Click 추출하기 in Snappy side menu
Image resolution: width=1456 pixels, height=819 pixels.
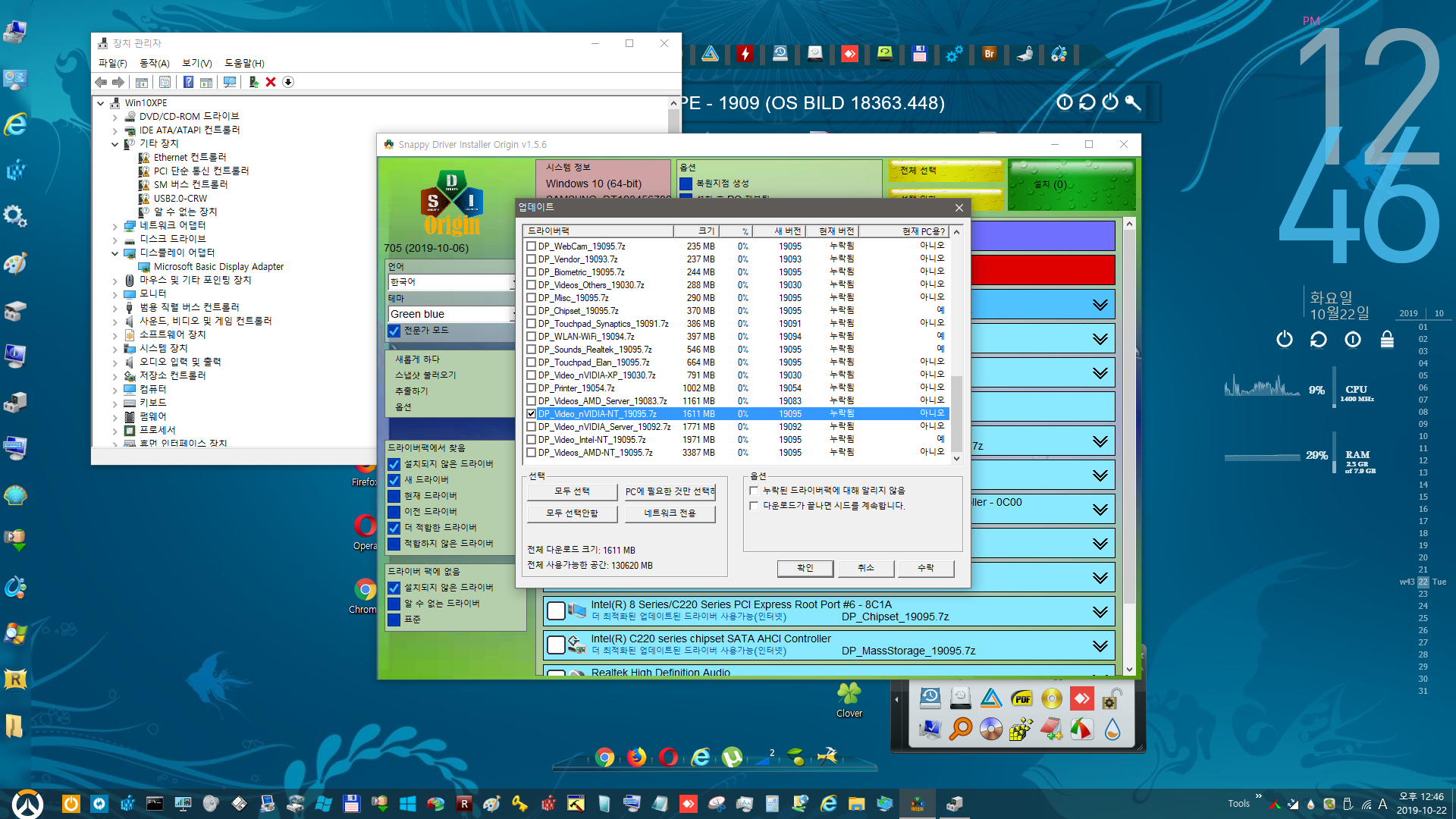411,391
